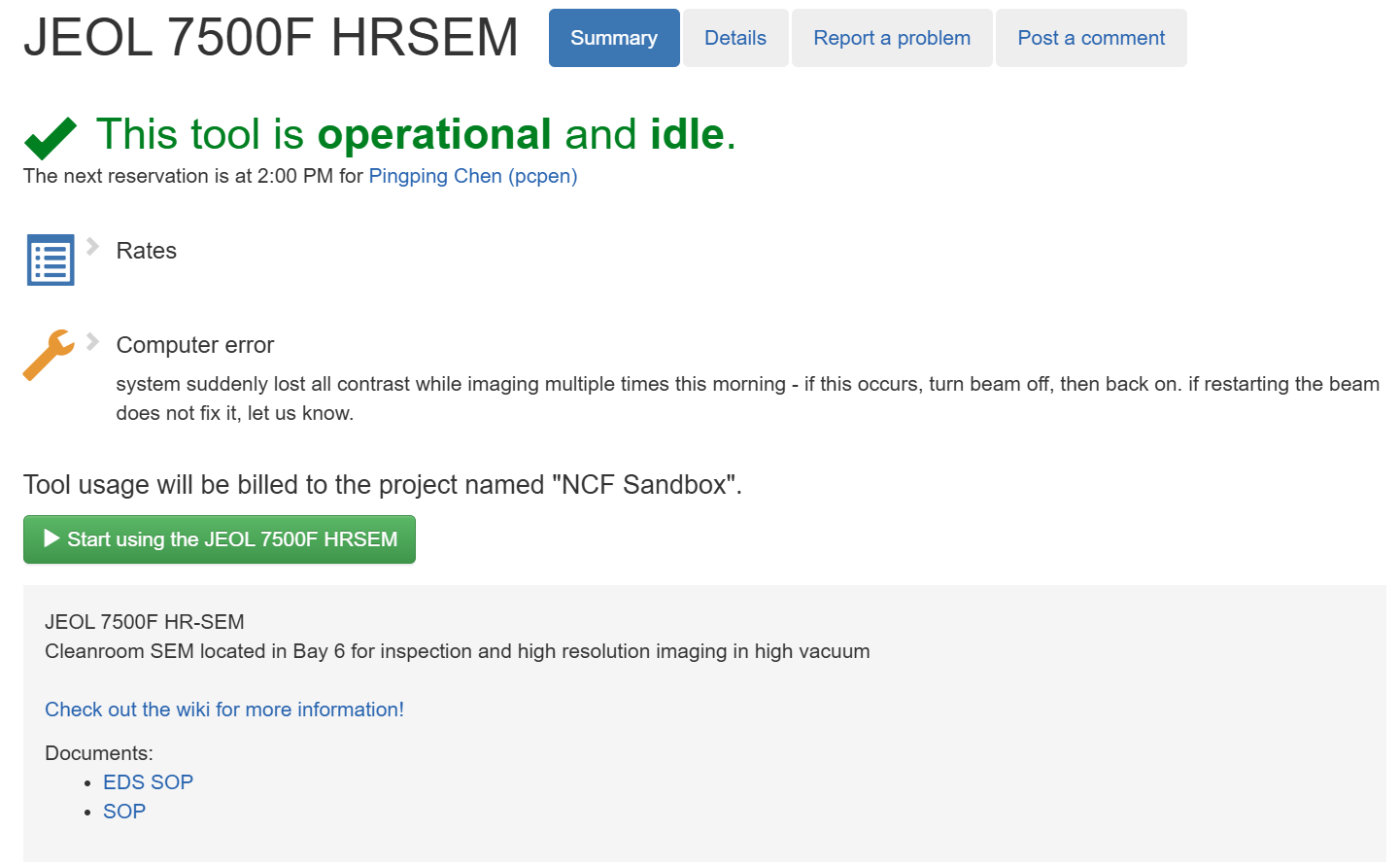Click the NCF Sandbox billing notice text
Viewport: 1400px width, 866px height.
383,485
